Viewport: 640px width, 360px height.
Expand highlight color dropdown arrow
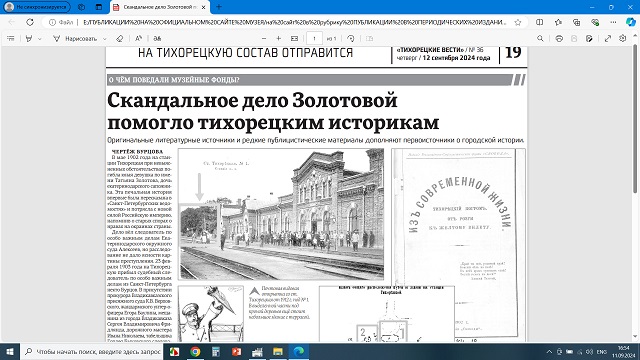click(x=40, y=39)
